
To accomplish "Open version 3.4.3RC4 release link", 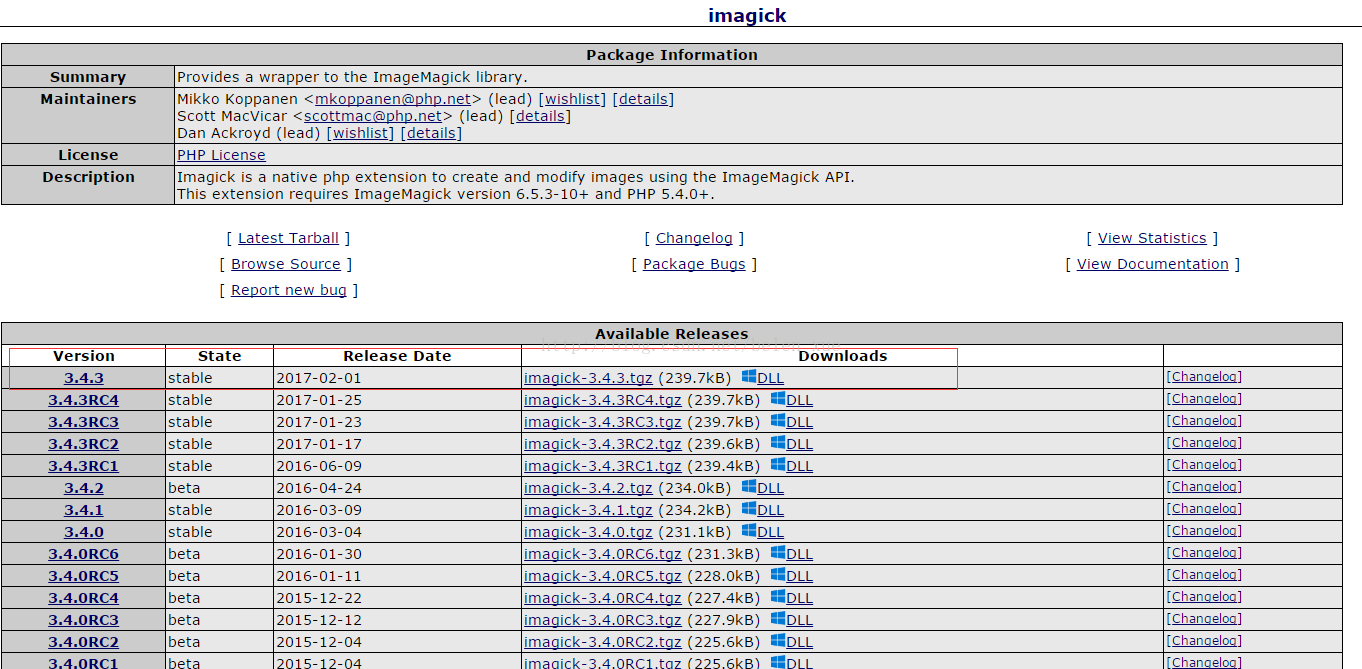I will pos(84,400).
